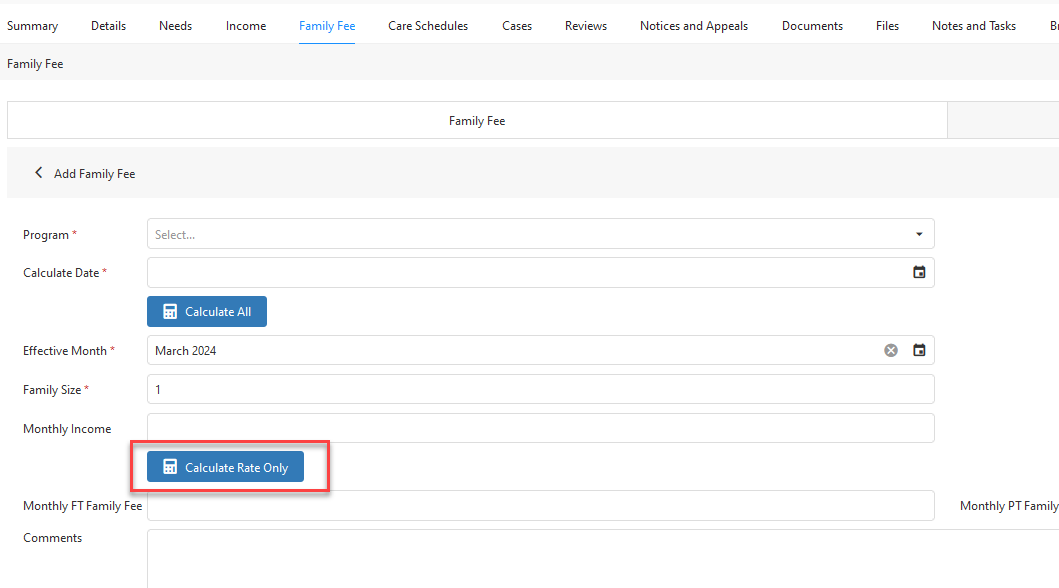The image size is (1059, 588).
Task: Click the Comments text area
Action: pos(602,559)
